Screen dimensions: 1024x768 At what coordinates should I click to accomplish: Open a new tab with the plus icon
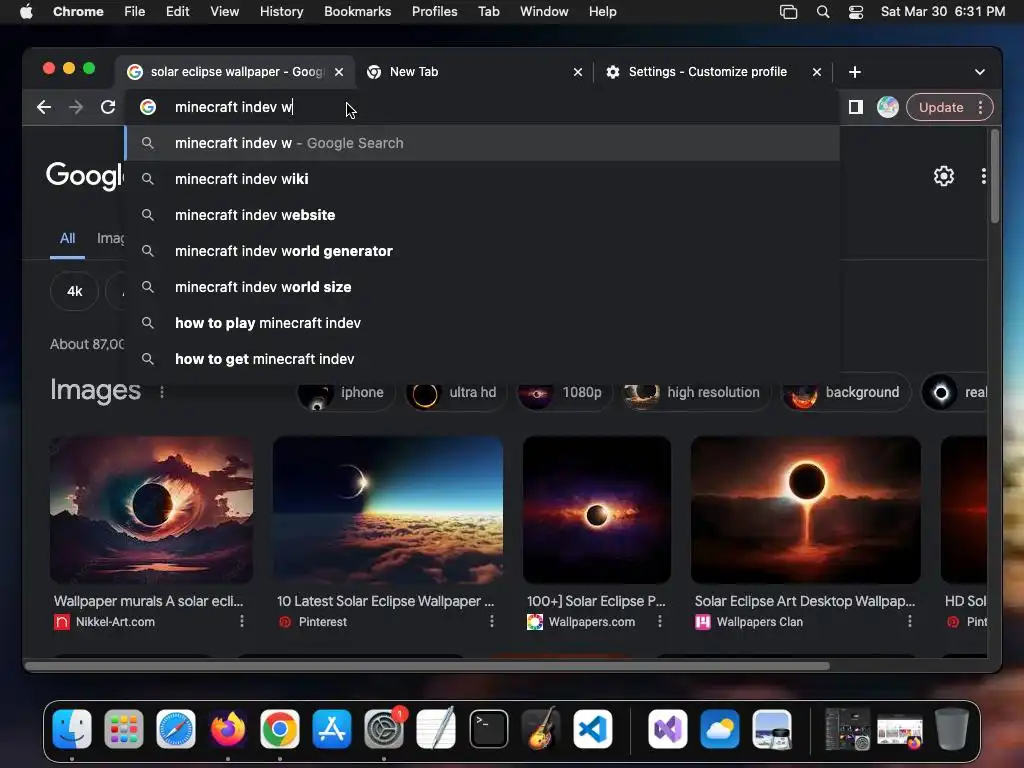click(x=855, y=72)
